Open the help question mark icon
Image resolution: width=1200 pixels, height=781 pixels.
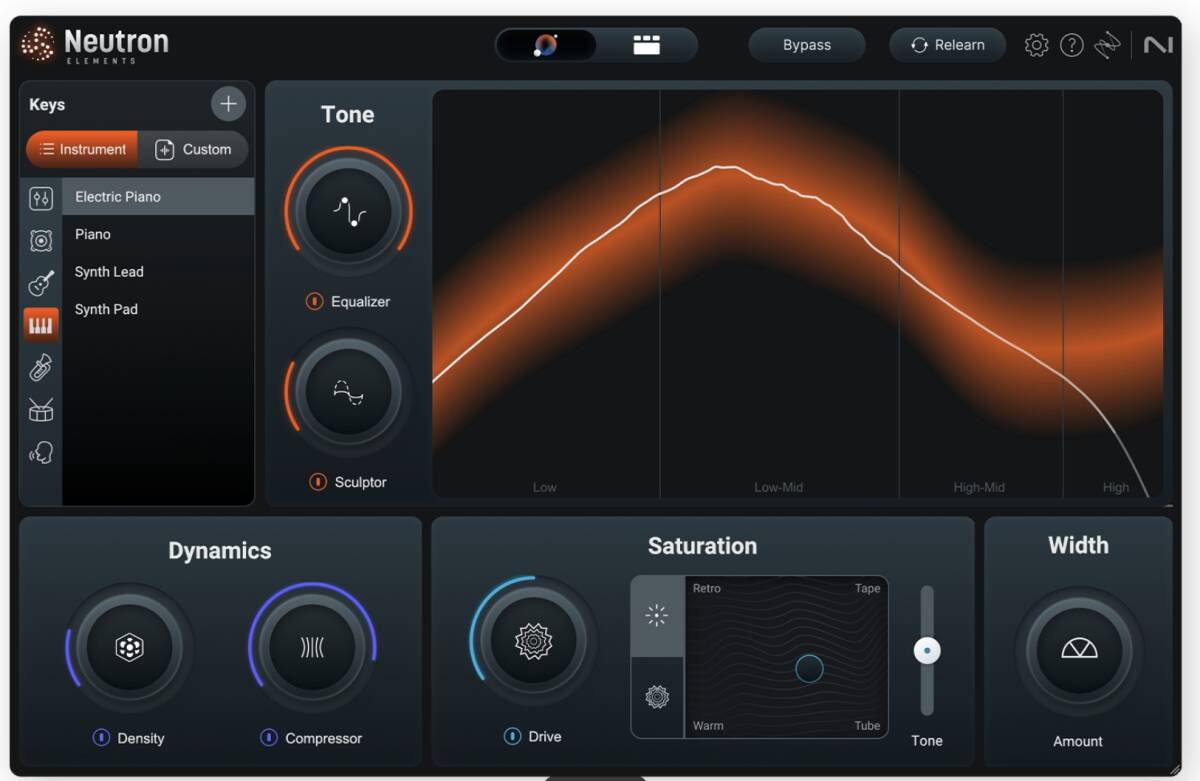[x=1072, y=45]
